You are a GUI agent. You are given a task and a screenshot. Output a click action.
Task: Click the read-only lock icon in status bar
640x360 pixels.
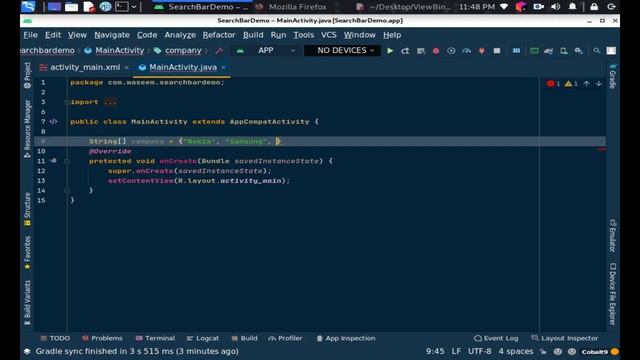543,351
